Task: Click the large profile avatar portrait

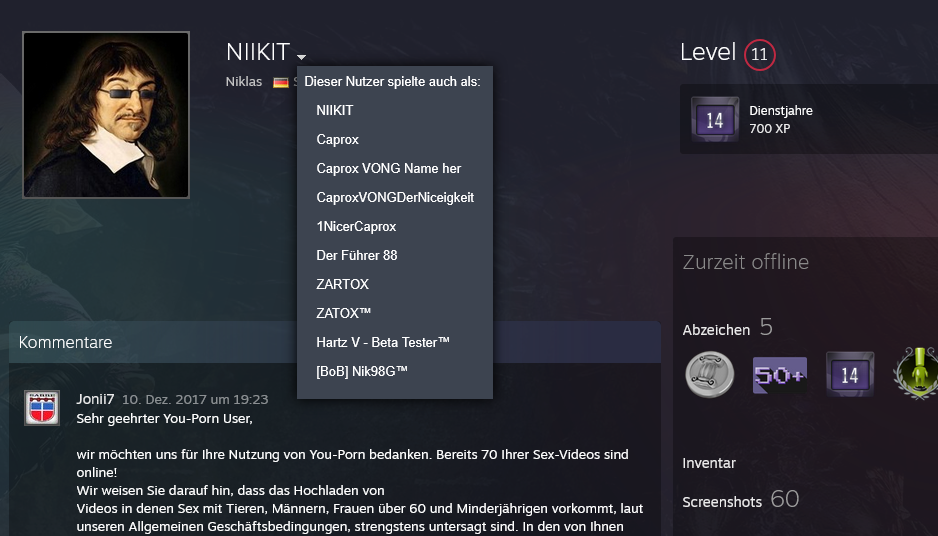Action: 106,115
